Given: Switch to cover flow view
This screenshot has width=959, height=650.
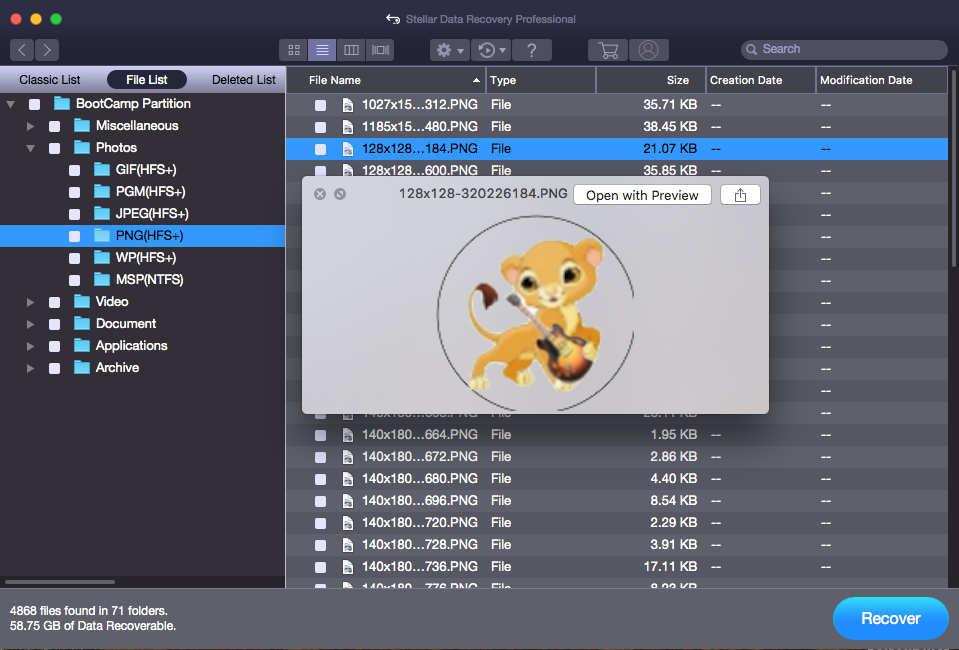Looking at the screenshot, I should tap(380, 50).
